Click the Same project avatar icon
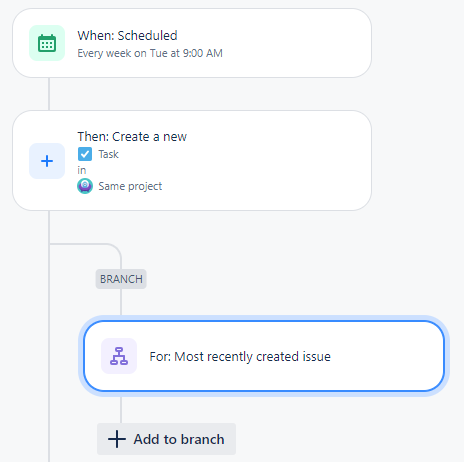464x462 pixels. coord(85,186)
